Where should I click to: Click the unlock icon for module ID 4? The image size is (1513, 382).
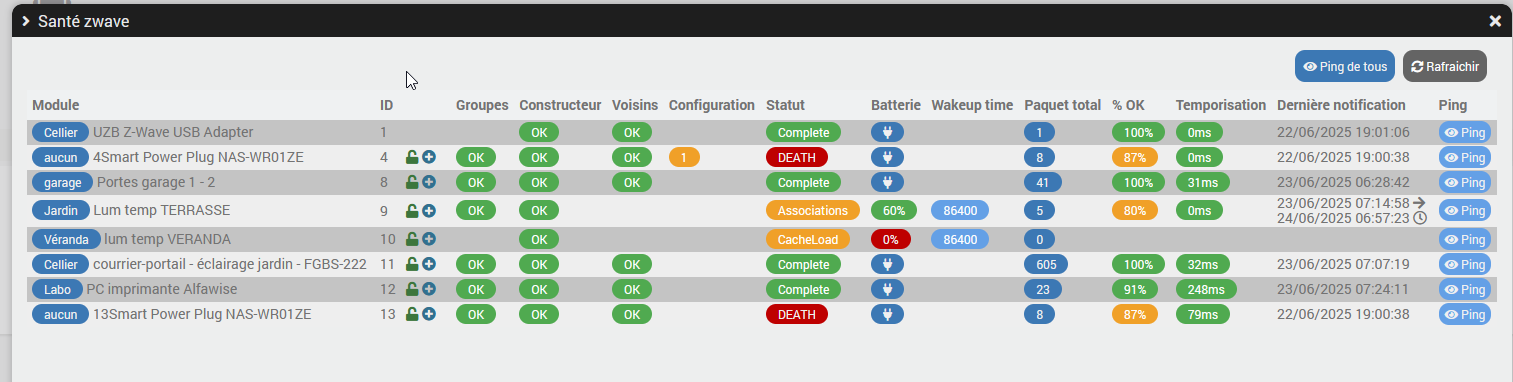412,157
